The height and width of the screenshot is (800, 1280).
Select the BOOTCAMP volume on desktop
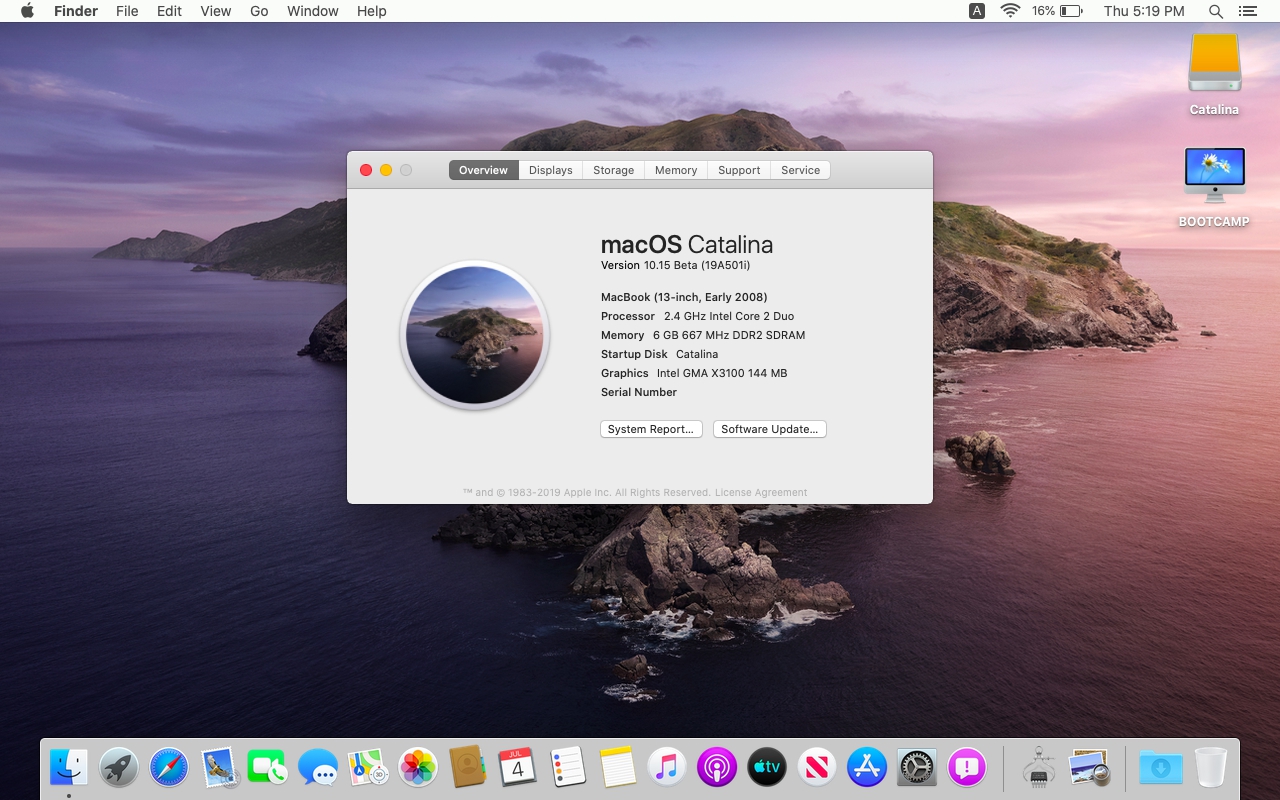click(1214, 188)
